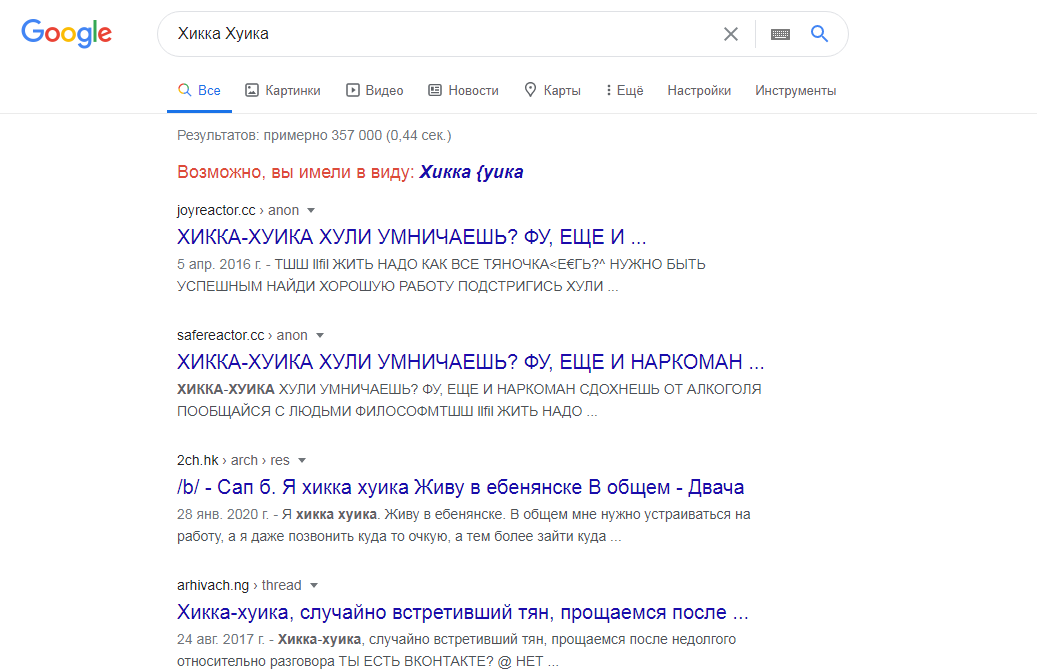This screenshot has width=1037, height=672.
Task: Open the 2ch.hk Двача result link
Action: (460, 487)
